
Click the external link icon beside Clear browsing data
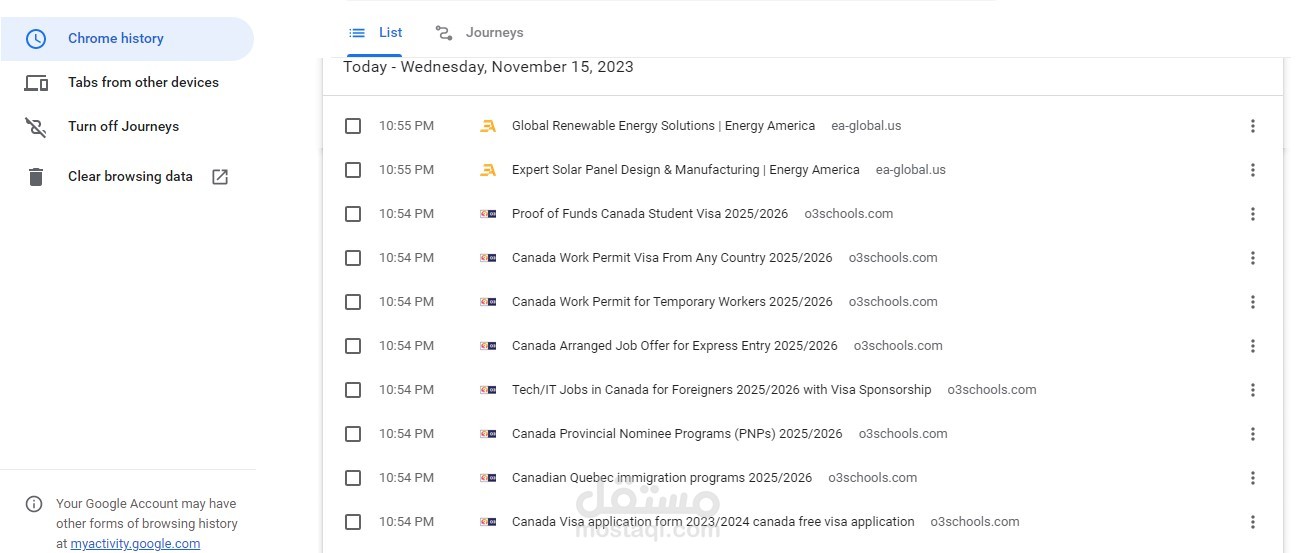[220, 177]
